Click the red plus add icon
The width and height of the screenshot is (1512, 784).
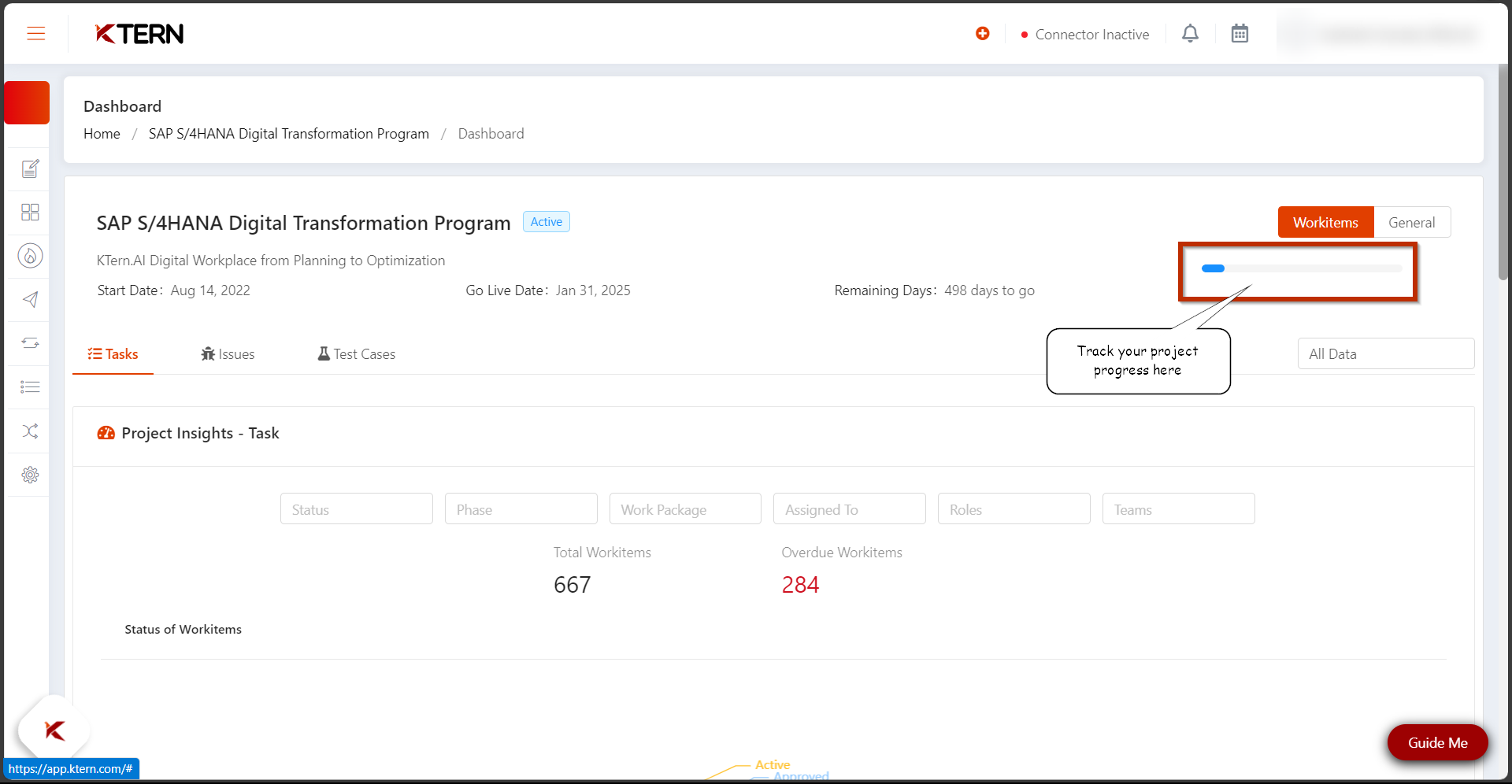pos(982,33)
